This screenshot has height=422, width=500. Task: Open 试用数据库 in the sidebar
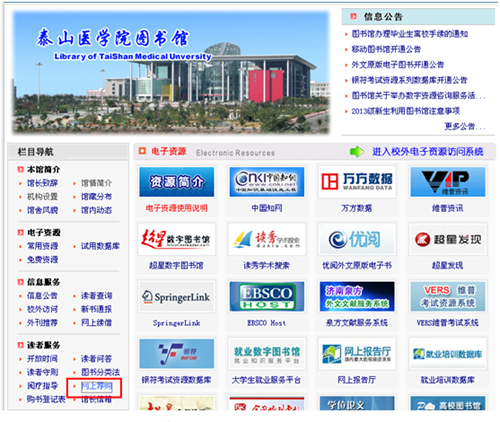(100, 246)
